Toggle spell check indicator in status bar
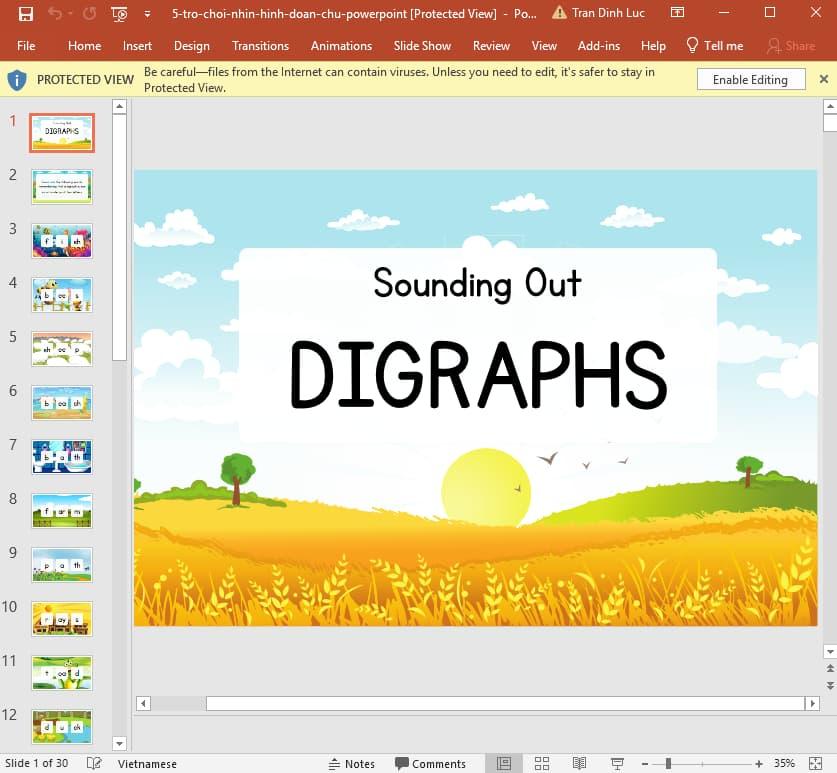 pos(92,763)
